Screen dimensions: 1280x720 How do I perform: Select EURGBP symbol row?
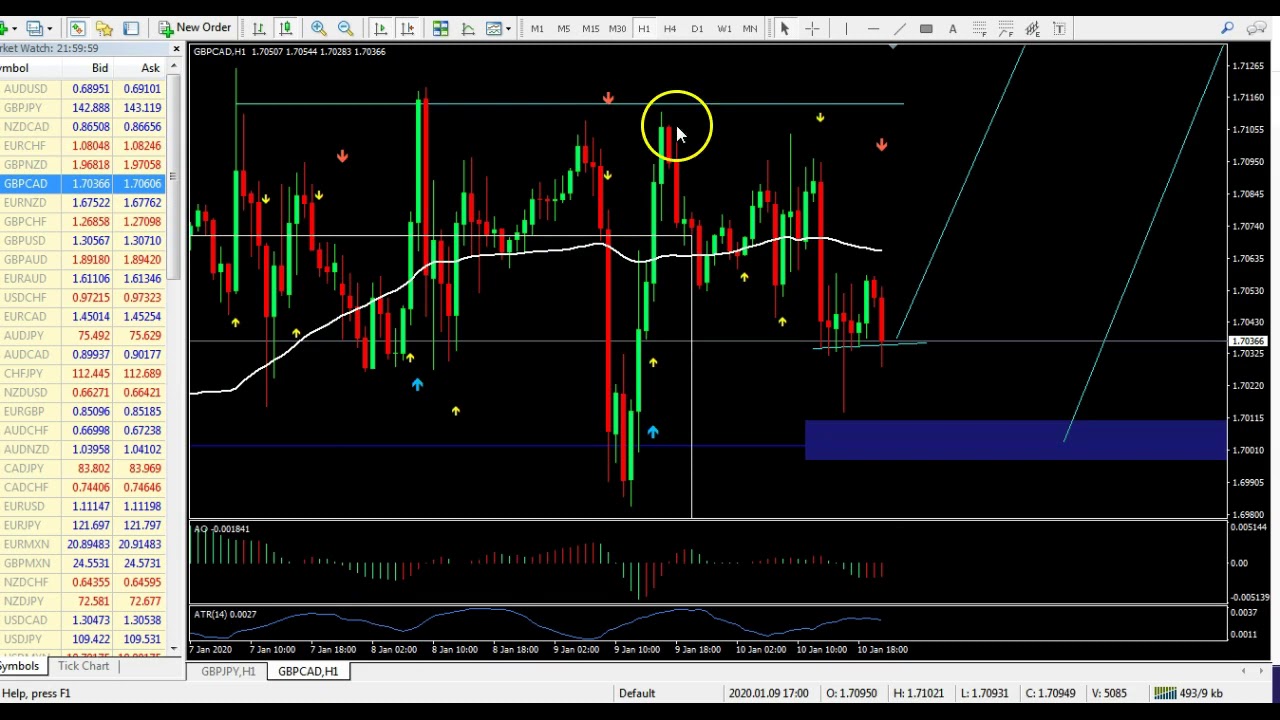[82, 412]
